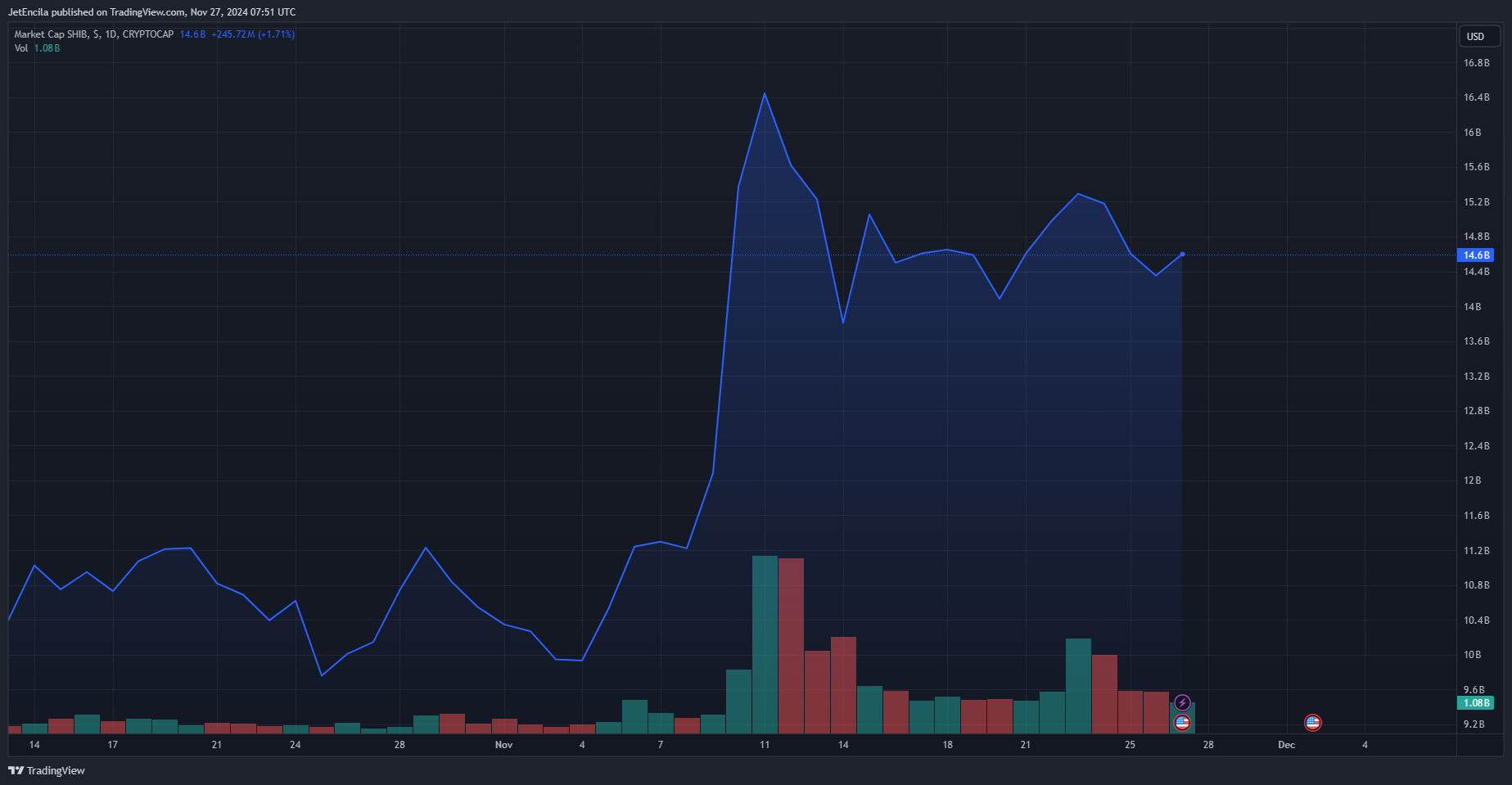Image resolution: width=1512 pixels, height=785 pixels.
Task: Click the US flag event marker near Dec
Action: [x=1312, y=722]
